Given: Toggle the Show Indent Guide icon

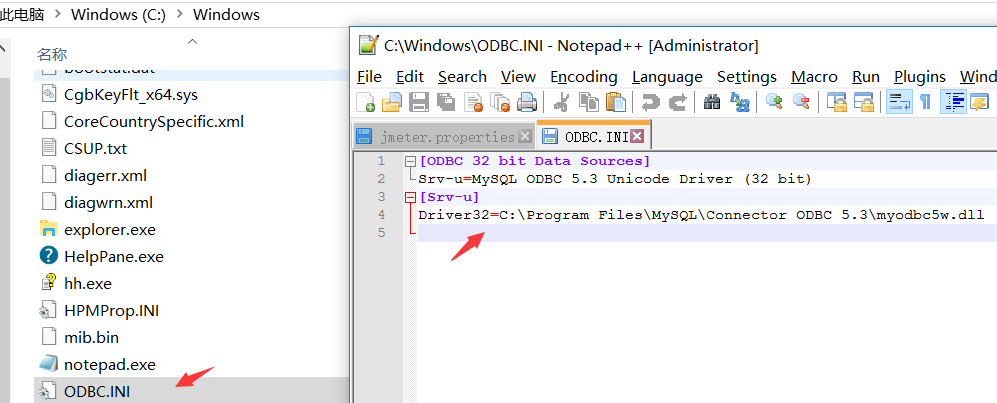Looking at the screenshot, I should [953, 101].
